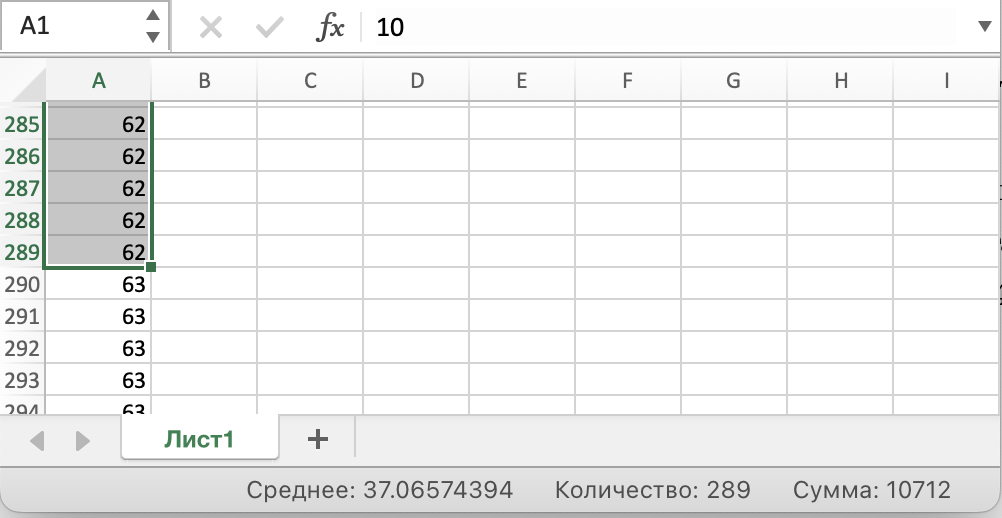Open the Name Box dropdown arrows
This screenshot has width=1002, height=518.
click(x=152, y=27)
